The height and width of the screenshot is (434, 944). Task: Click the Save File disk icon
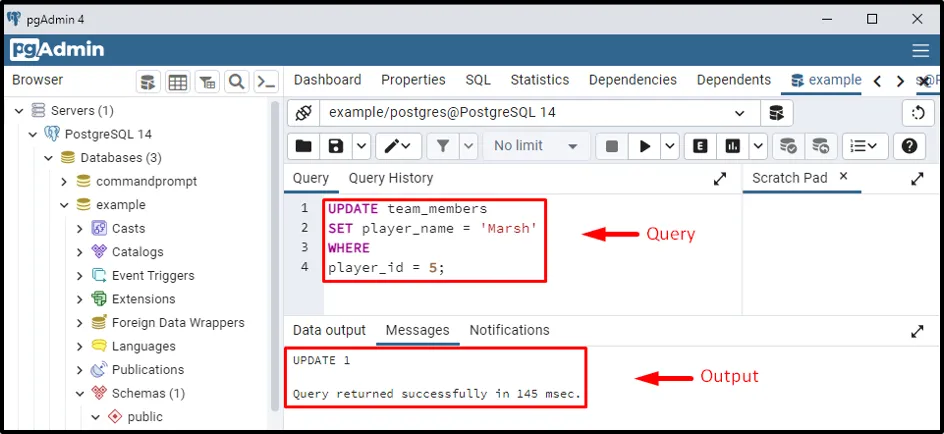(336, 146)
